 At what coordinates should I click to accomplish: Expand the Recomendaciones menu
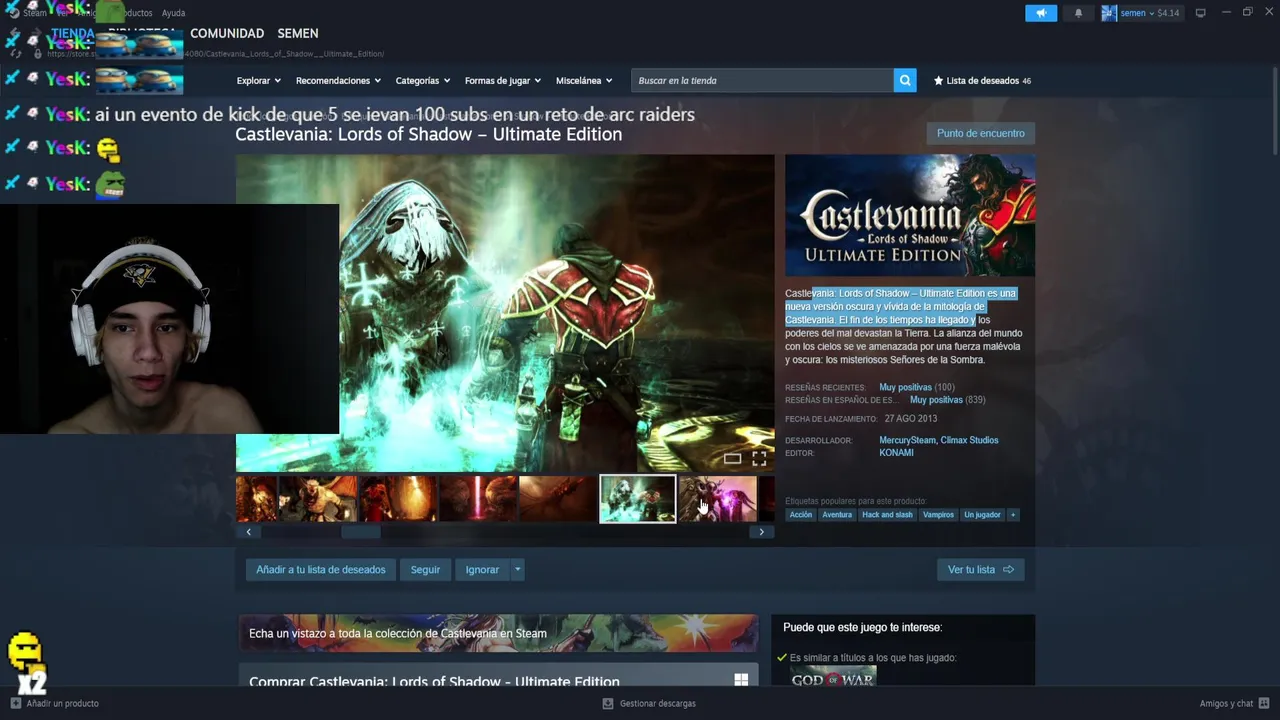click(x=338, y=80)
